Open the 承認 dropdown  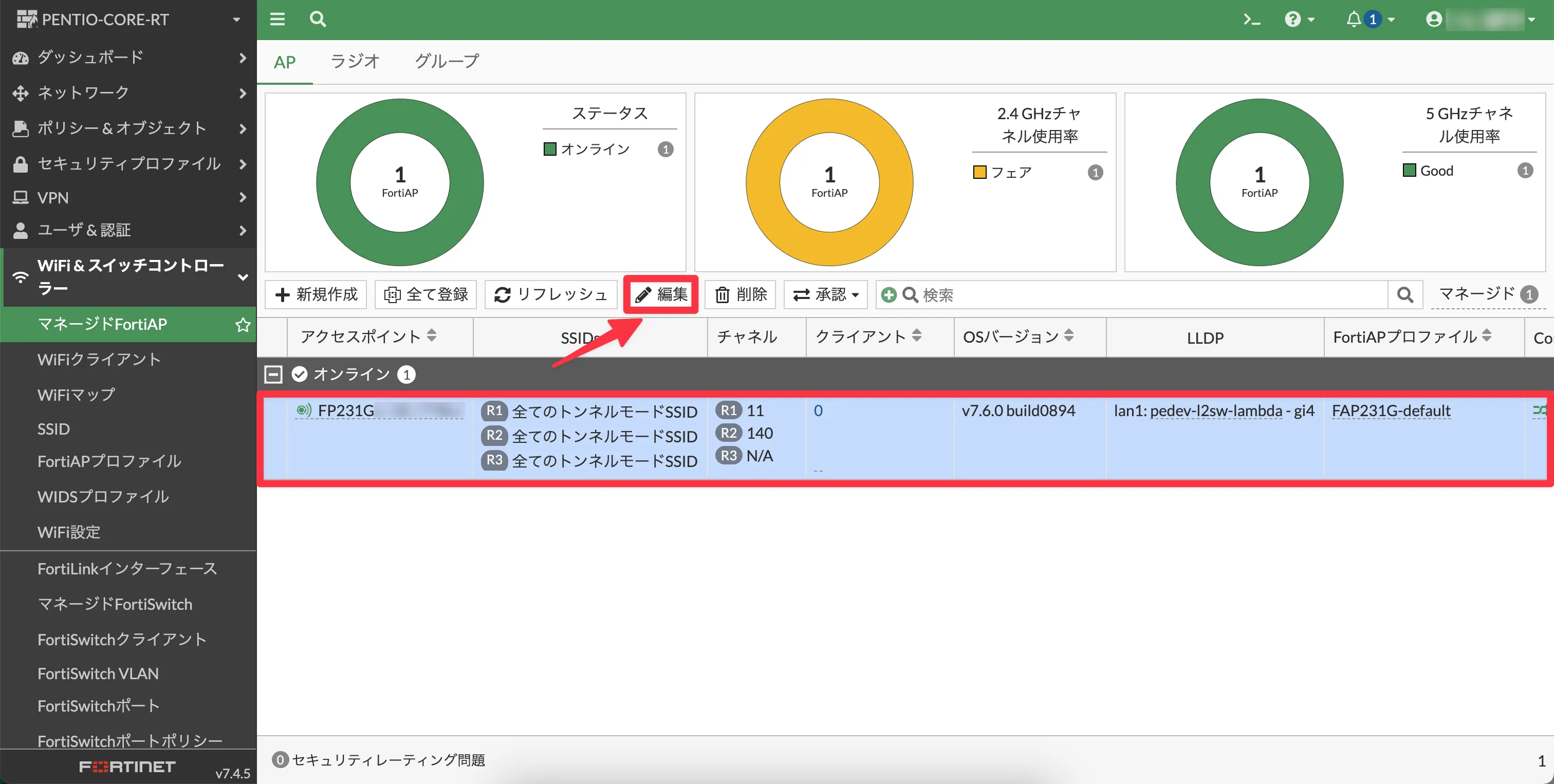pos(825,294)
